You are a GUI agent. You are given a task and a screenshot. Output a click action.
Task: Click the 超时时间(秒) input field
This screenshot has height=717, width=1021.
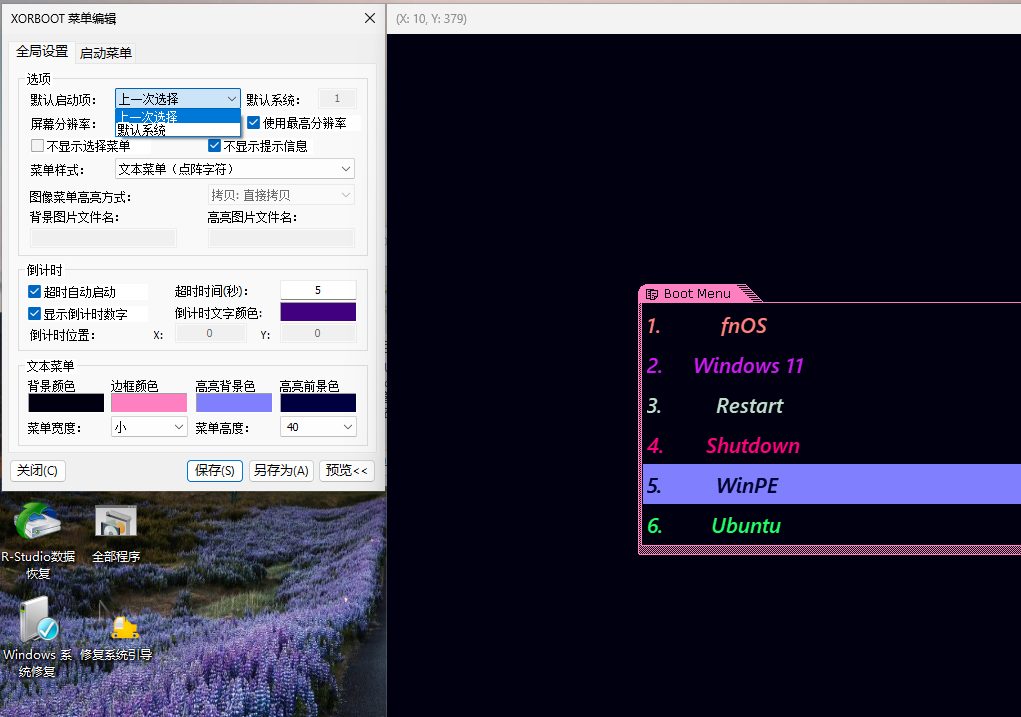click(x=318, y=290)
